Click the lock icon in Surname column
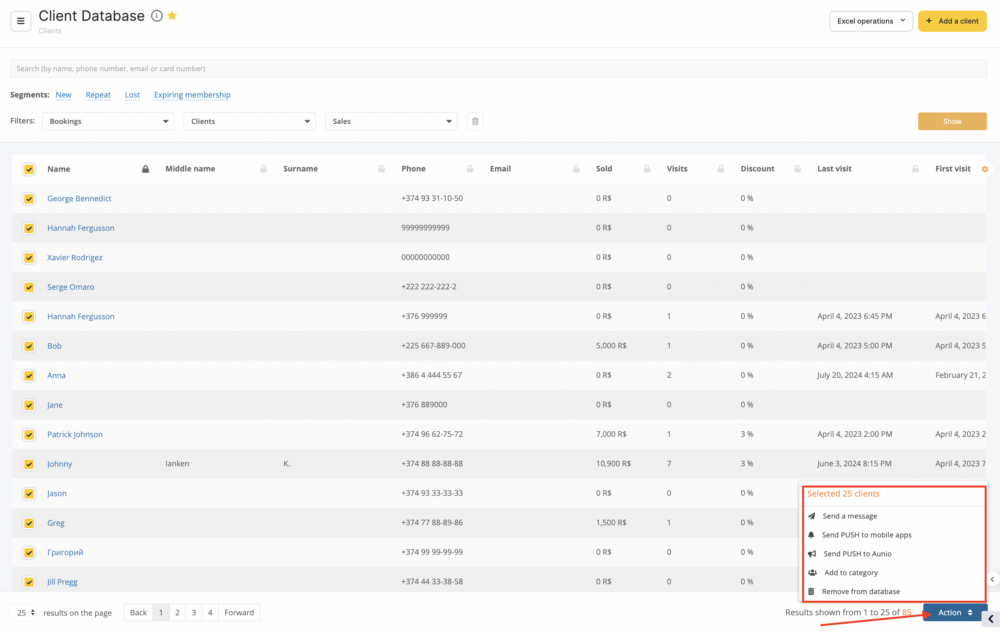Image resolution: width=1000 pixels, height=633 pixels. (x=381, y=169)
